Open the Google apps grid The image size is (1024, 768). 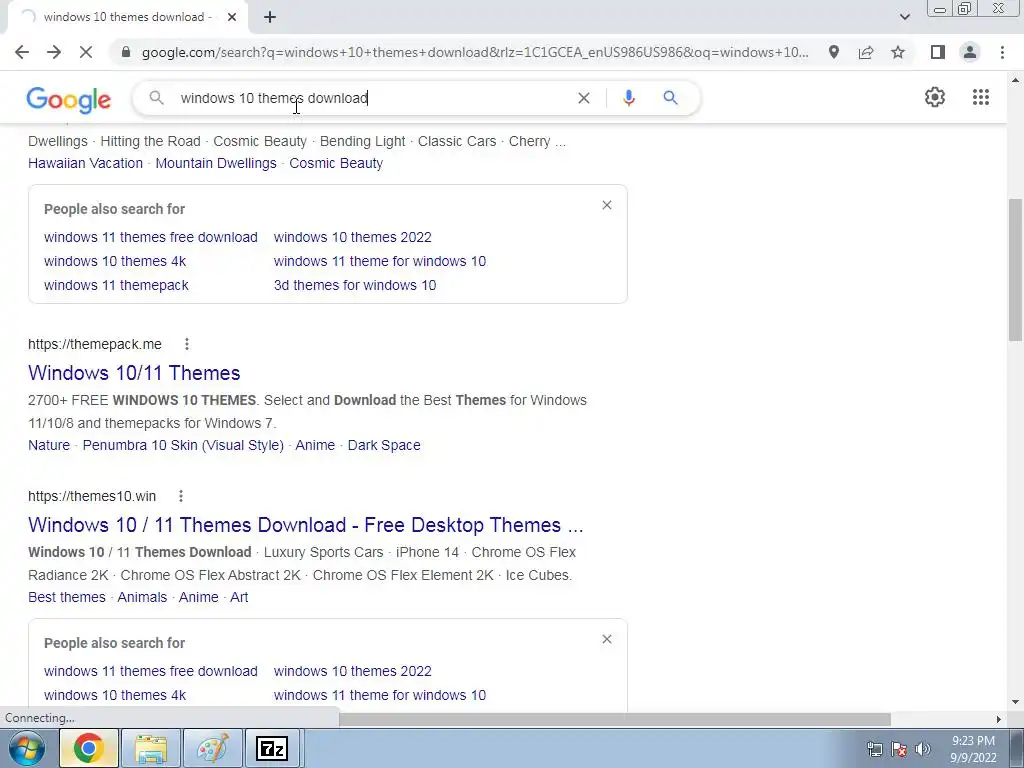point(981,97)
